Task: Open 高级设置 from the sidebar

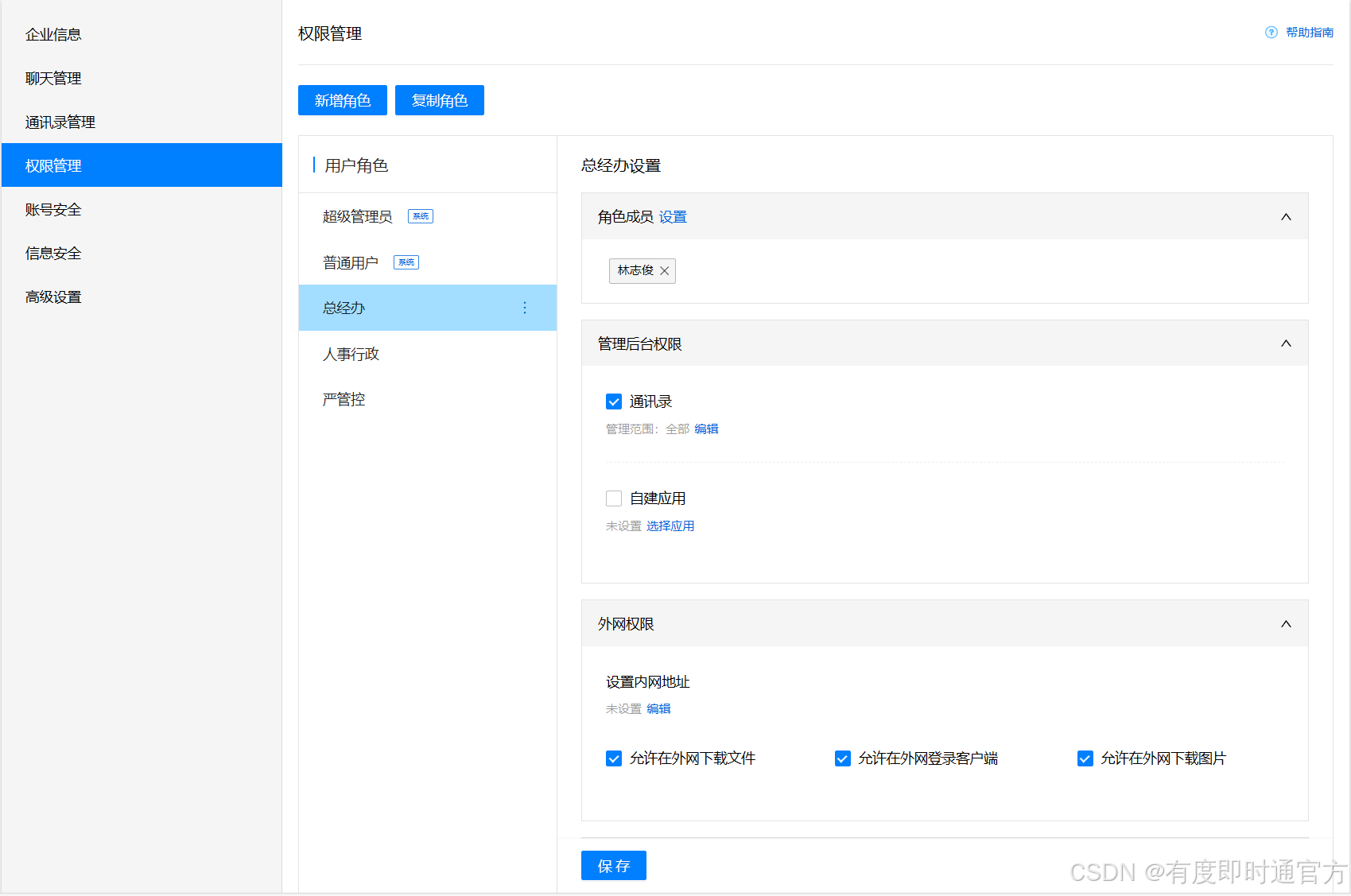Action: click(52, 297)
